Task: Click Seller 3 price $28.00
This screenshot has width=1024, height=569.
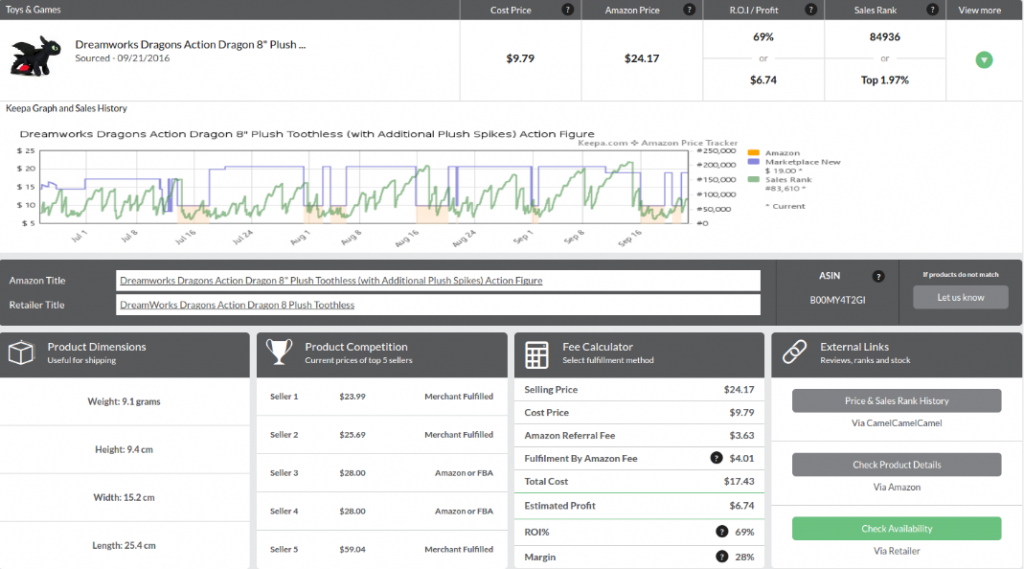Action: coord(352,473)
